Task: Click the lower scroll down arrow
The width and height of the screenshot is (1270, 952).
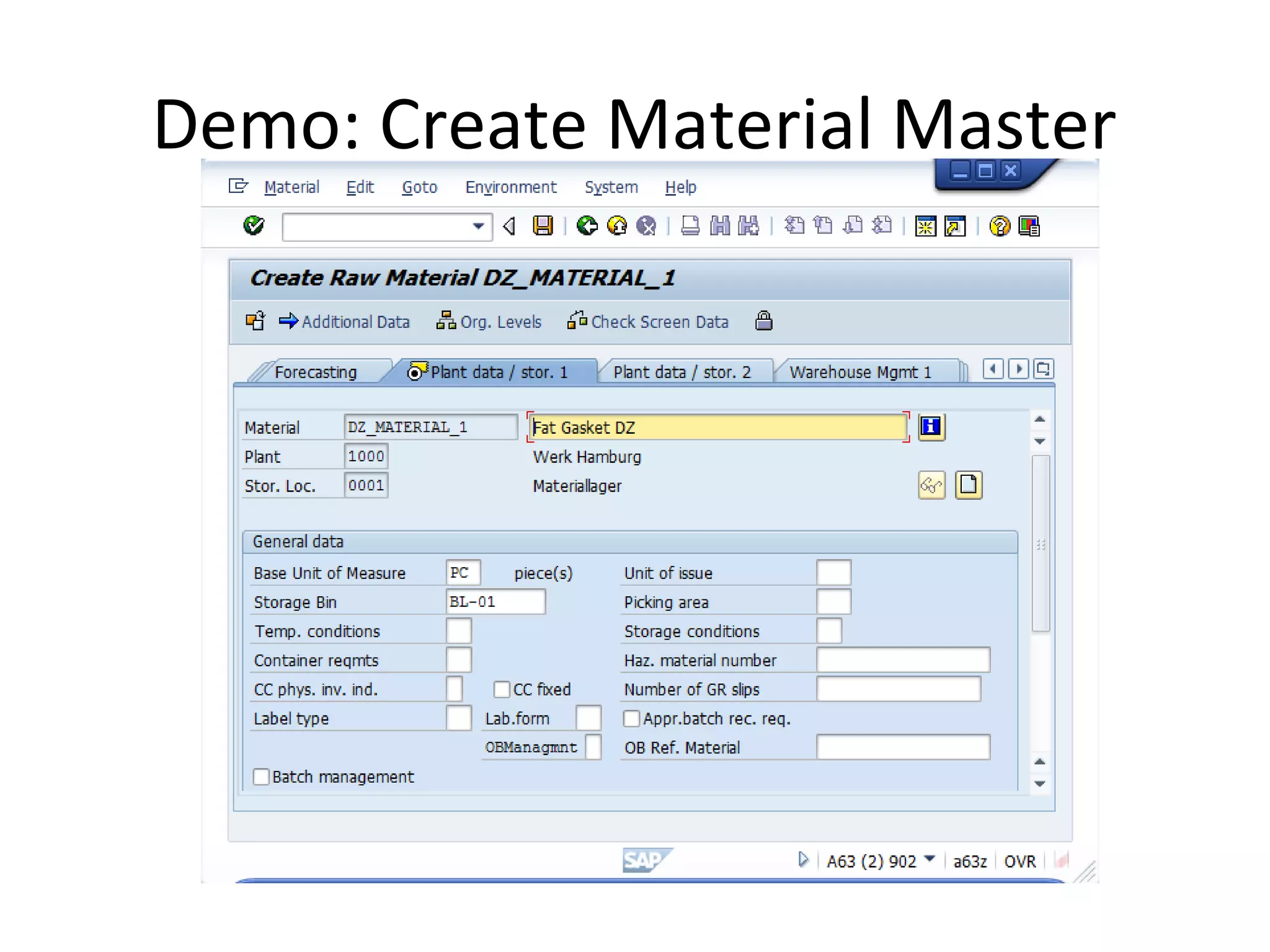Action: (x=1040, y=784)
